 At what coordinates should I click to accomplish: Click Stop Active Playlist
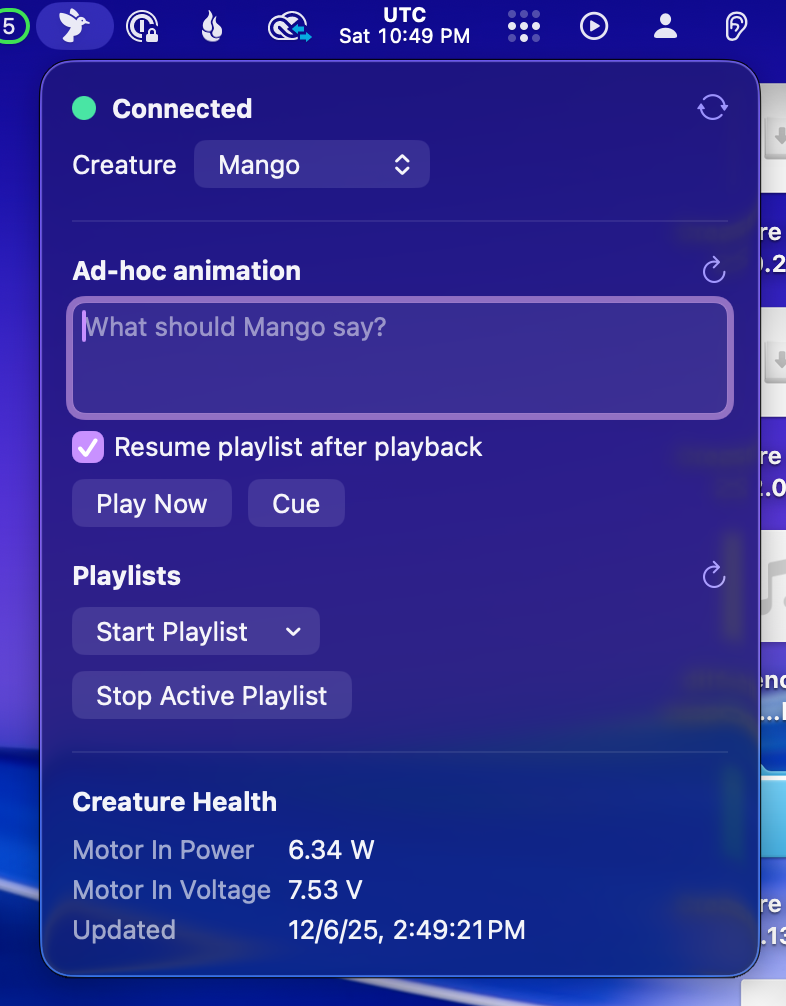point(212,695)
